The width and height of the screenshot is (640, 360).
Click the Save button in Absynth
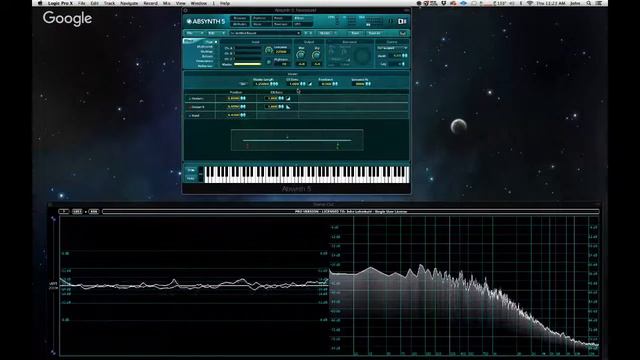355,33
